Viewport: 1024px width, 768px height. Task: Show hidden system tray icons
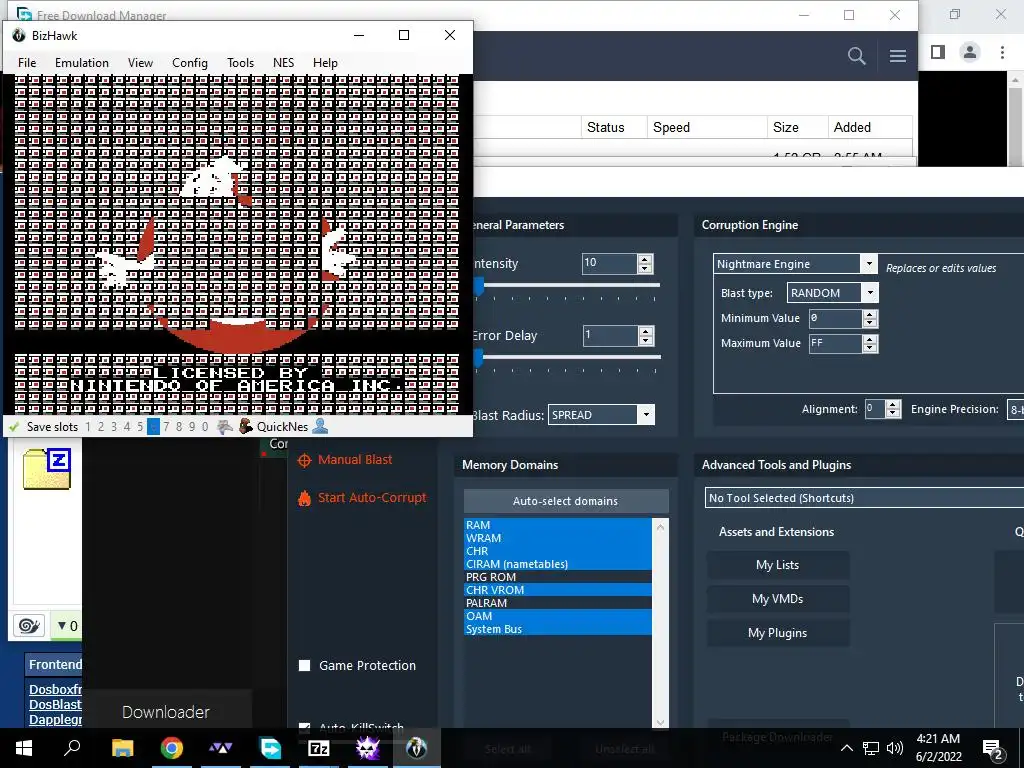[x=846, y=748]
